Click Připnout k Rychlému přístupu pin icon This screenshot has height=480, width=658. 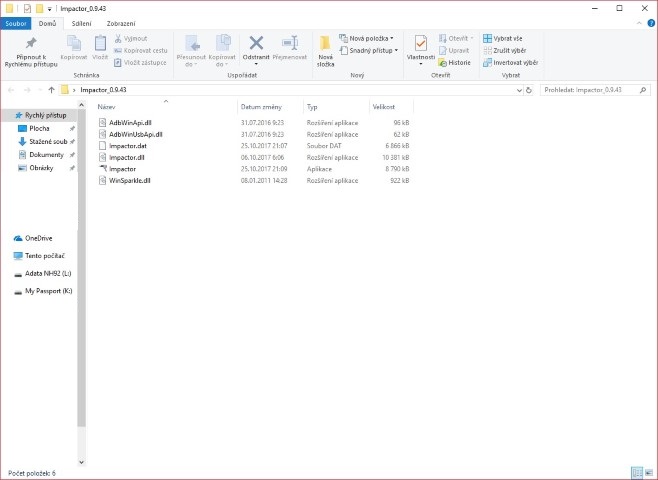click(31, 43)
